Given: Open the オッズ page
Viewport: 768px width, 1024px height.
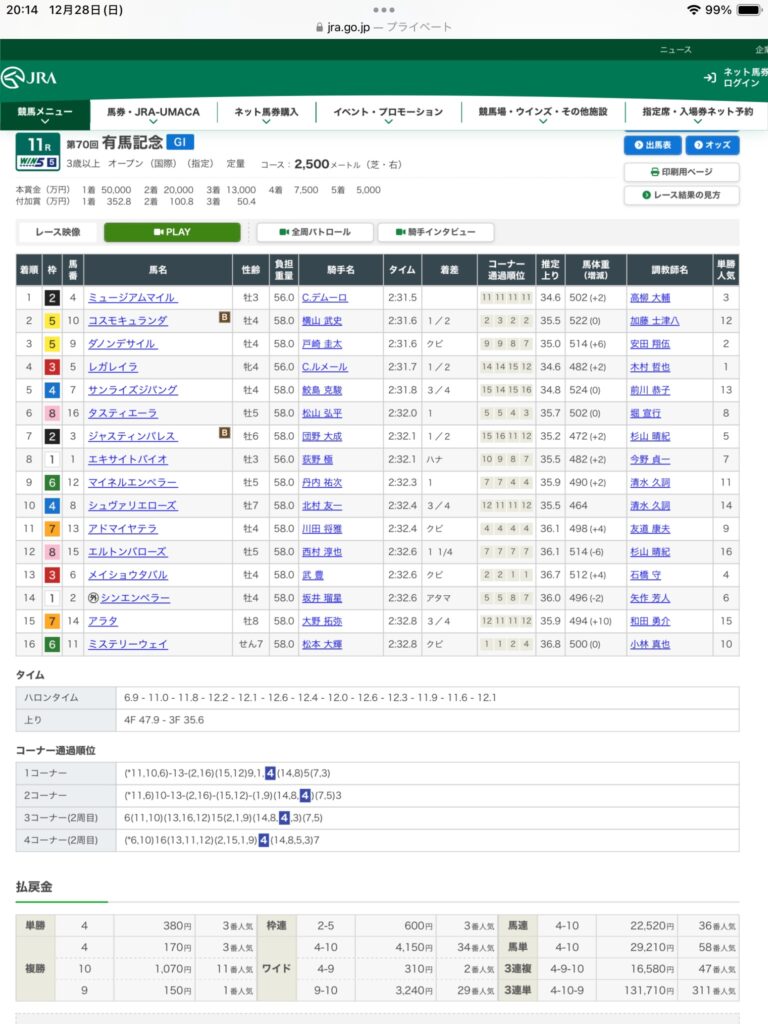Looking at the screenshot, I should click(712, 145).
